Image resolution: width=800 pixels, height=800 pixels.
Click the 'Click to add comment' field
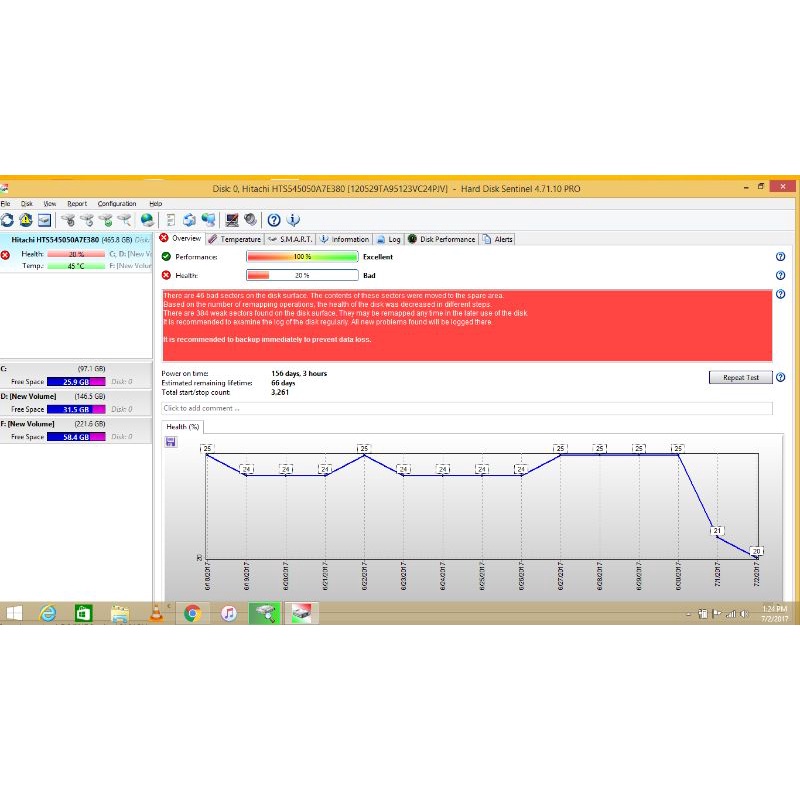coord(467,408)
